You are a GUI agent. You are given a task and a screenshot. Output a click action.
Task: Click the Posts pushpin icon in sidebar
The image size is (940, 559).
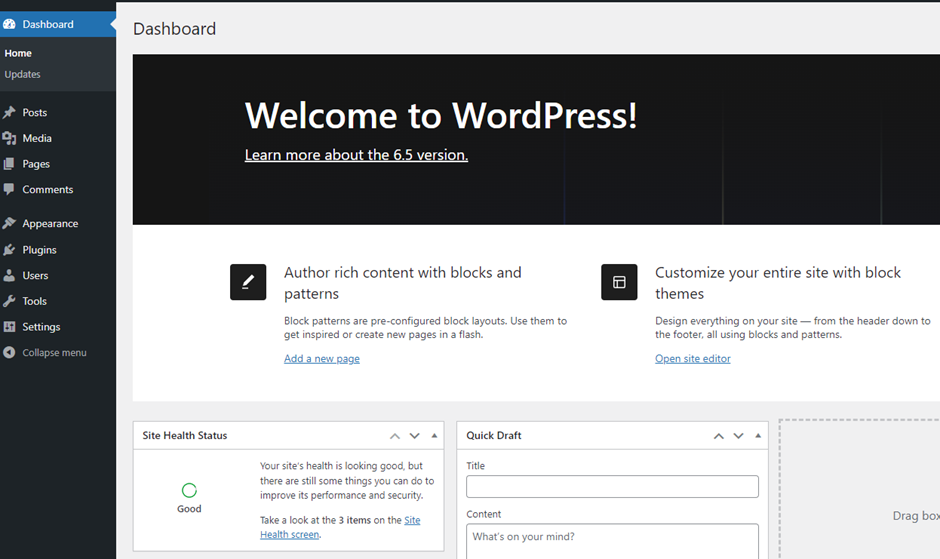10,113
